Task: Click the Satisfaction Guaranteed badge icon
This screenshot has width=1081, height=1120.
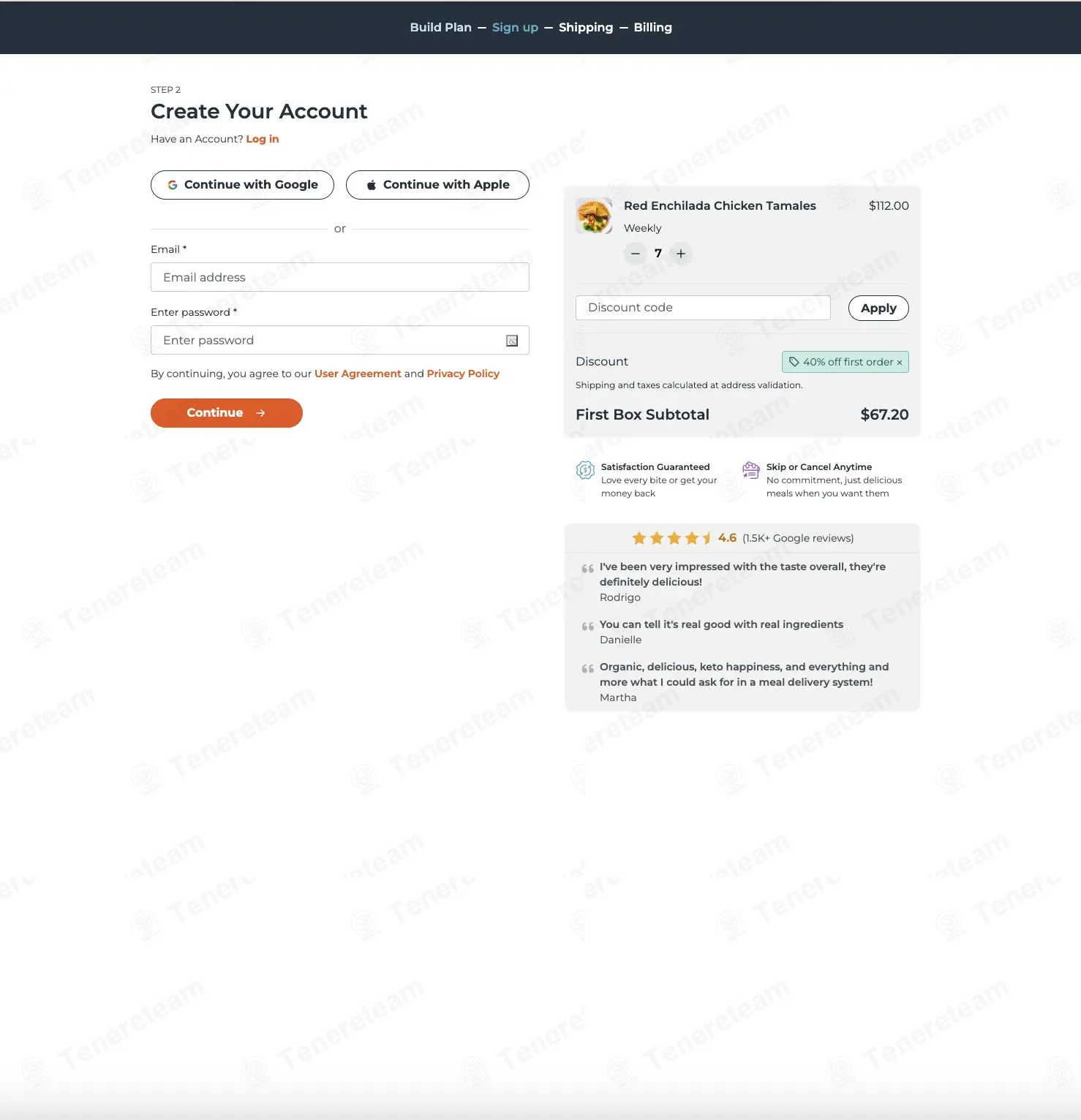Action: click(x=585, y=470)
